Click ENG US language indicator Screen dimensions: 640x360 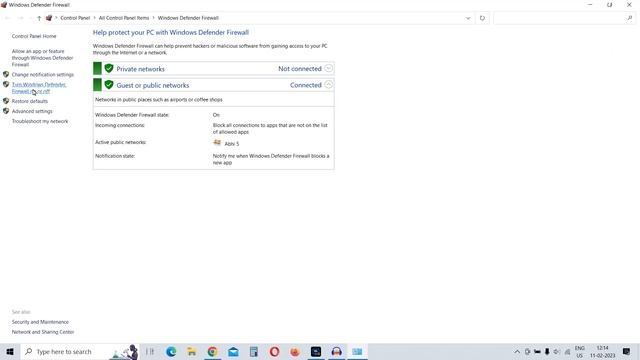tap(580, 351)
